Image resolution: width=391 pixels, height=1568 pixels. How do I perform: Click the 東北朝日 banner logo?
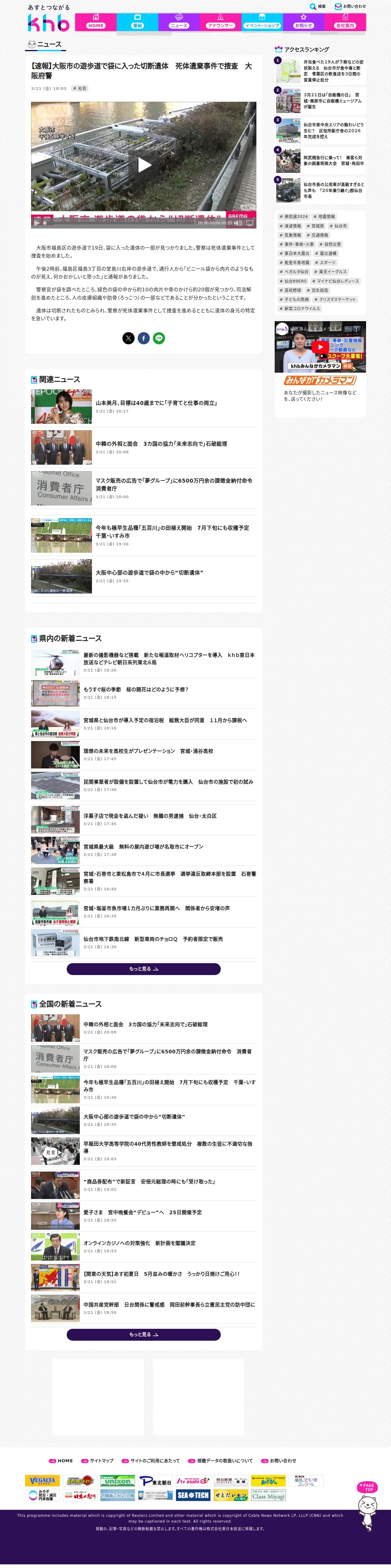coord(156,1480)
